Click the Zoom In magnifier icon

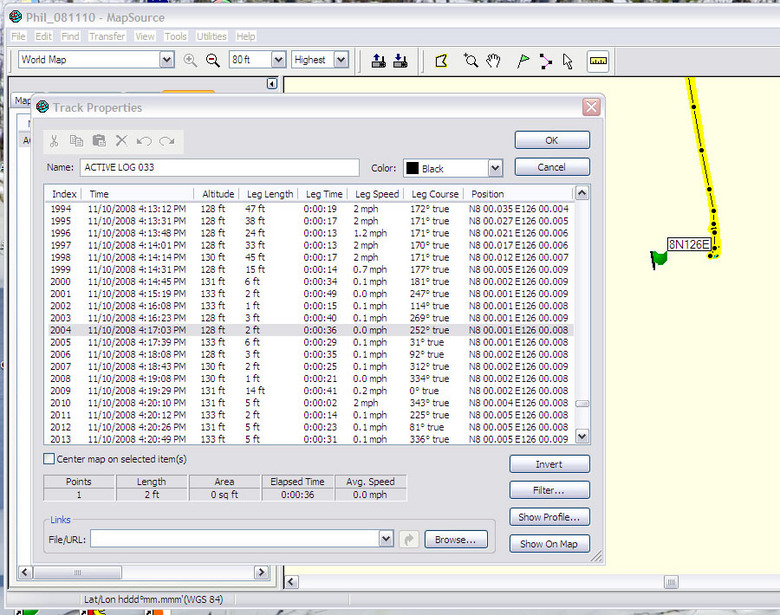point(190,60)
